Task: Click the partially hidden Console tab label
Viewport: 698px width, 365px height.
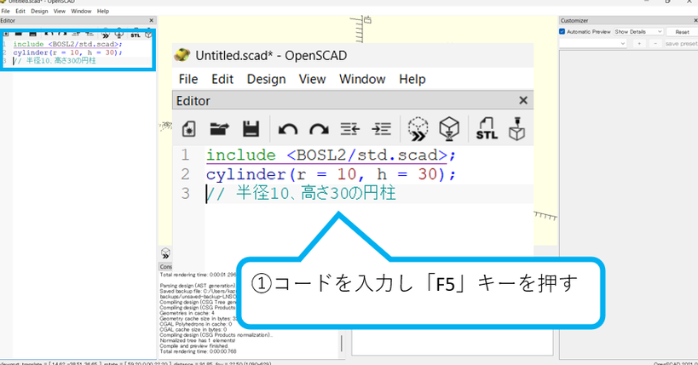Action: 166,267
